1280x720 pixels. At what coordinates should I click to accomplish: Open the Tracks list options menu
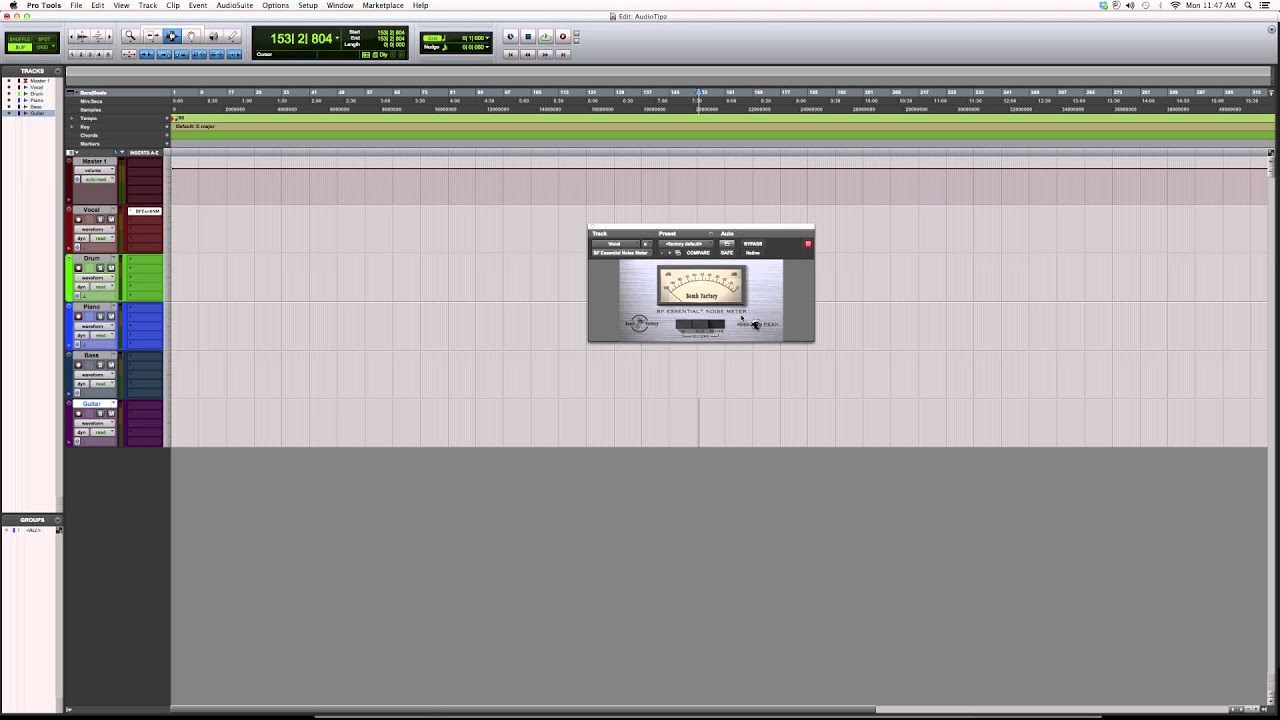click(x=58, y=71)
